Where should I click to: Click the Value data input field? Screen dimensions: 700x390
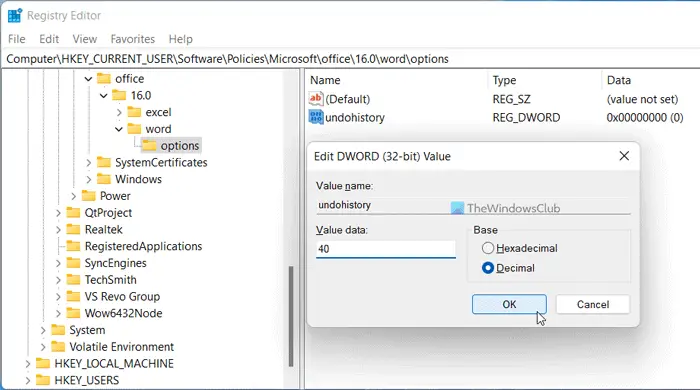click(x=386, y=249)
